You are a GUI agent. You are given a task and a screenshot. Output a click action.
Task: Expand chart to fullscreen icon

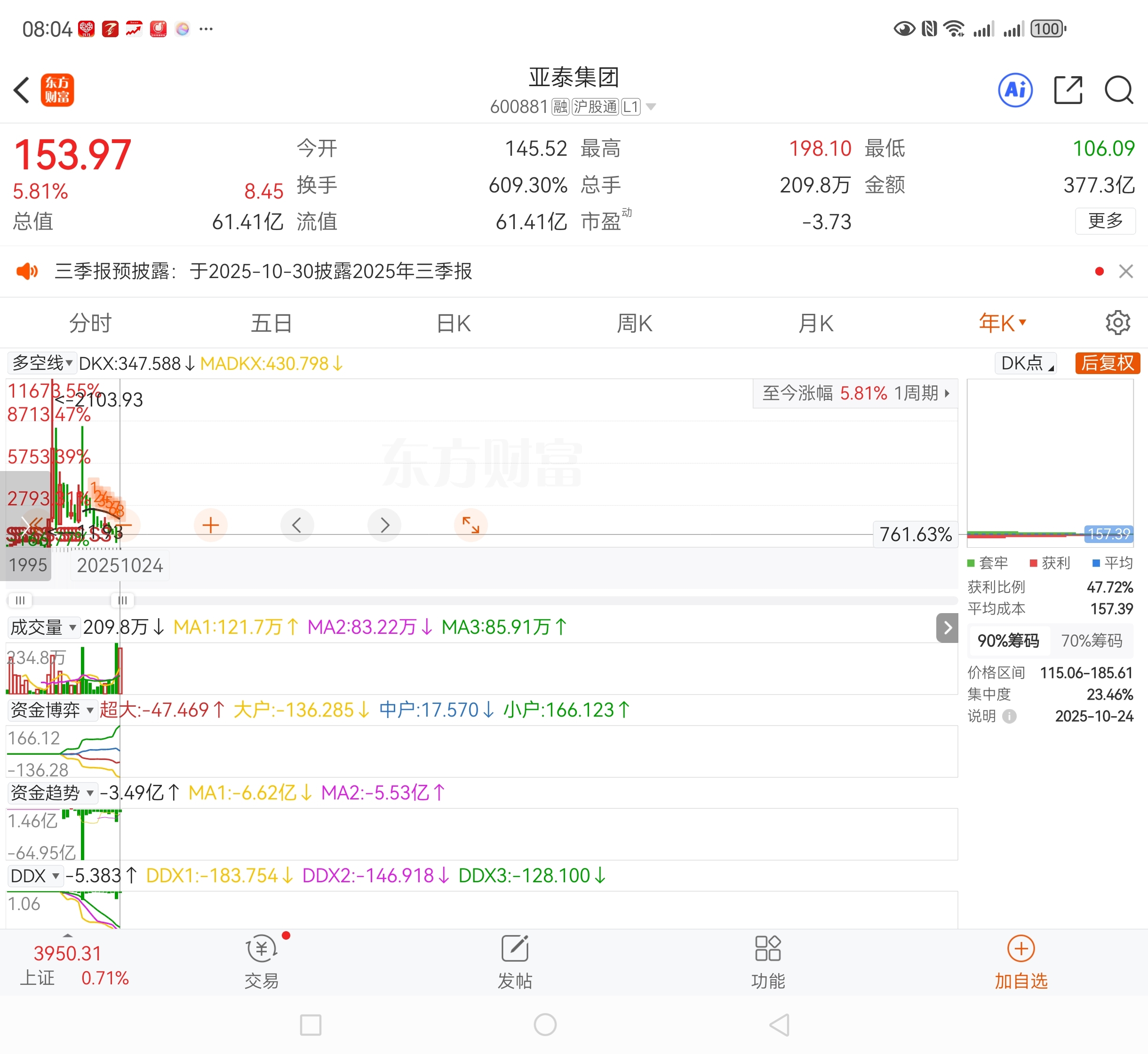click(470, 525)
